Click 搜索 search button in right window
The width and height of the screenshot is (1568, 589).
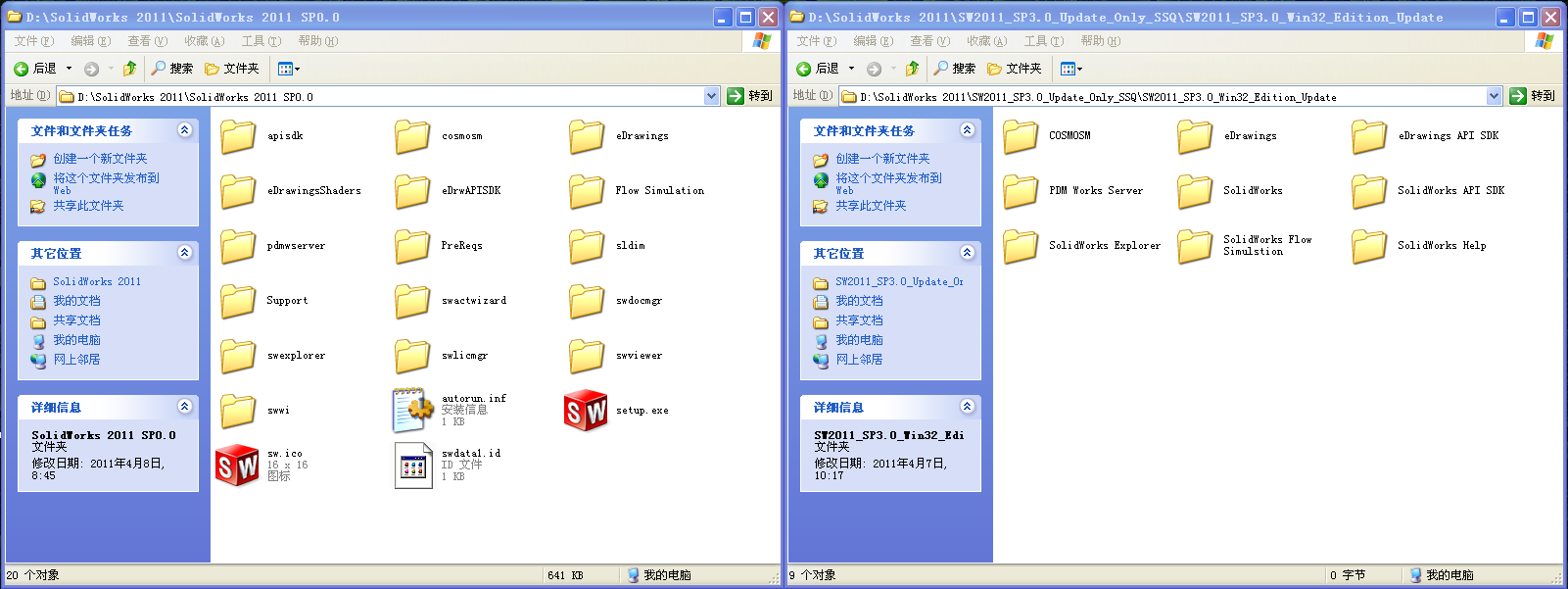pyautogui.click(x=954, y=69)
